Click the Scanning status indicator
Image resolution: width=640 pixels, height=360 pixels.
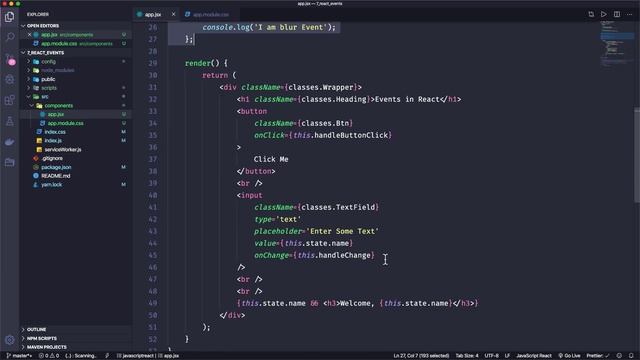coord(80,356)
